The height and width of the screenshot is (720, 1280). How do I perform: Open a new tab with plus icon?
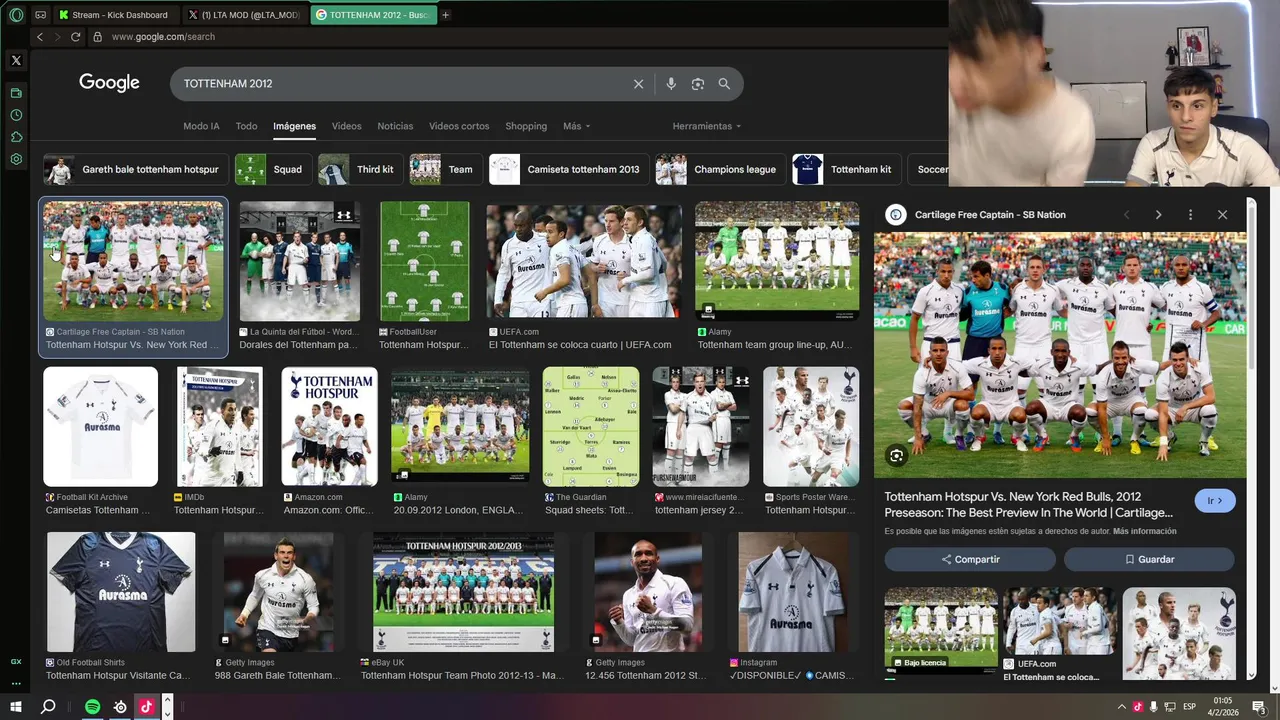click(445, 15)
